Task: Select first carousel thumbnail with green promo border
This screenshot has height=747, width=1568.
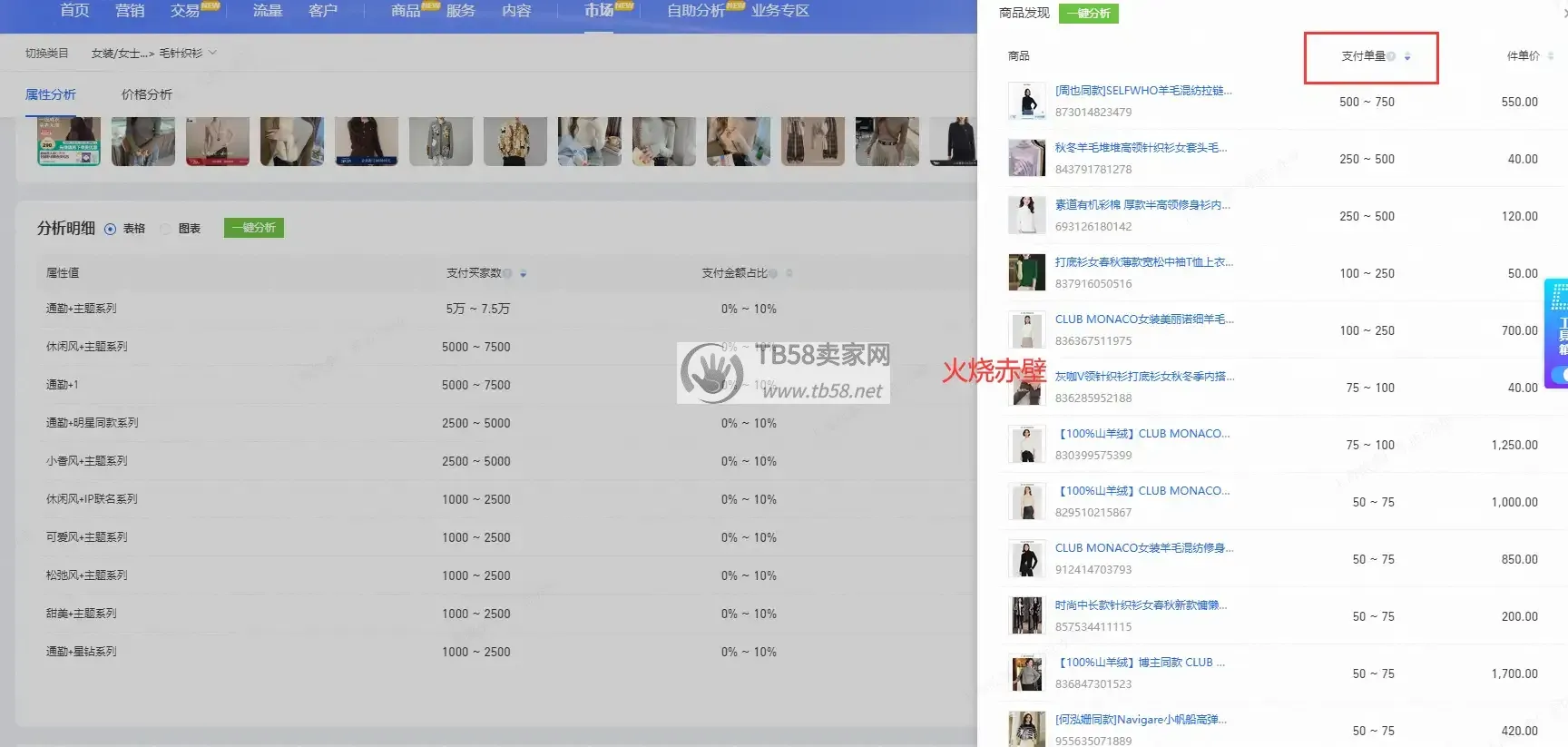Action: pos(69,142)
